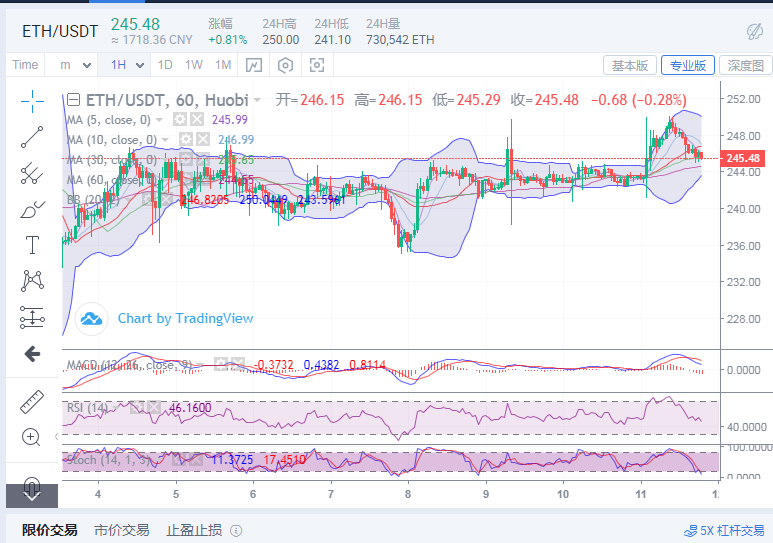Select the 1D timeframe button
Image resolution: width=773 pixels, height=543 pixels.
click(165, 65)
